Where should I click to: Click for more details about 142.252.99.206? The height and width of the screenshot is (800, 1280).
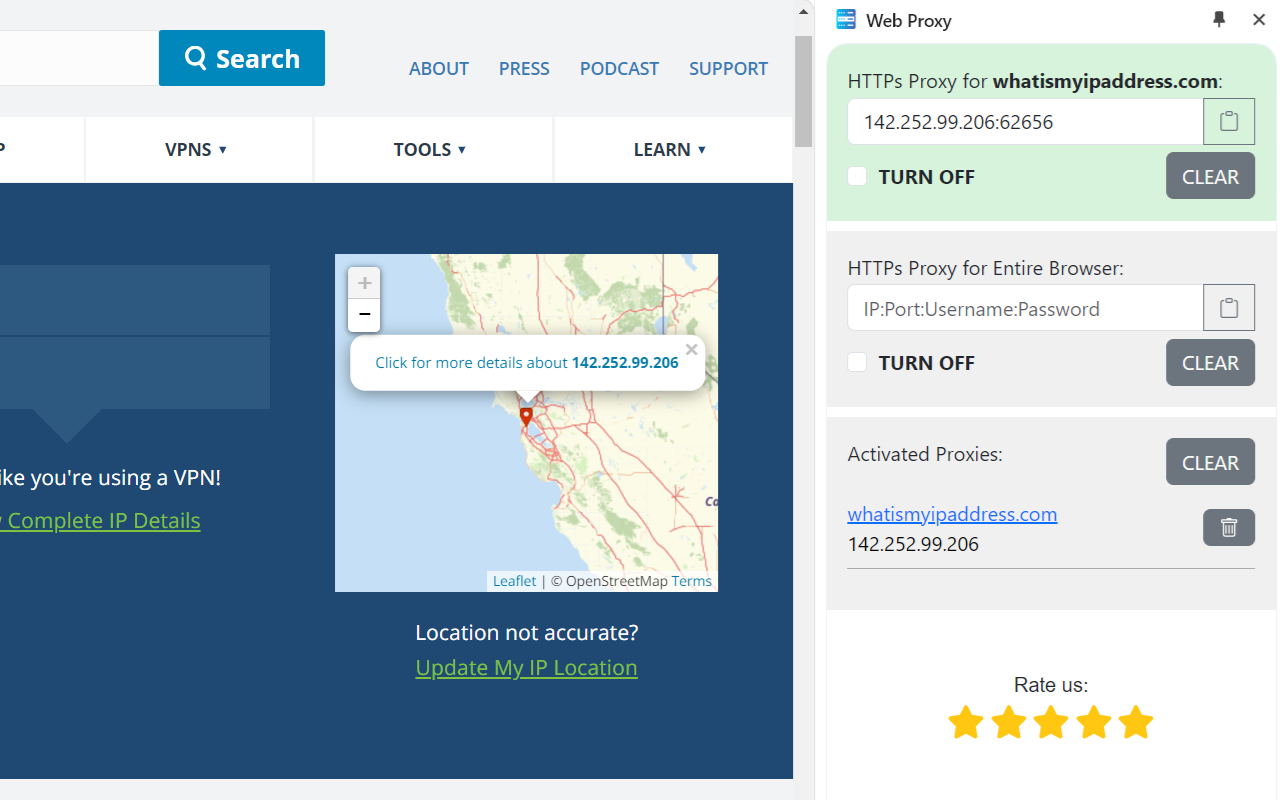pyautogui.click(x=527, y=363)
